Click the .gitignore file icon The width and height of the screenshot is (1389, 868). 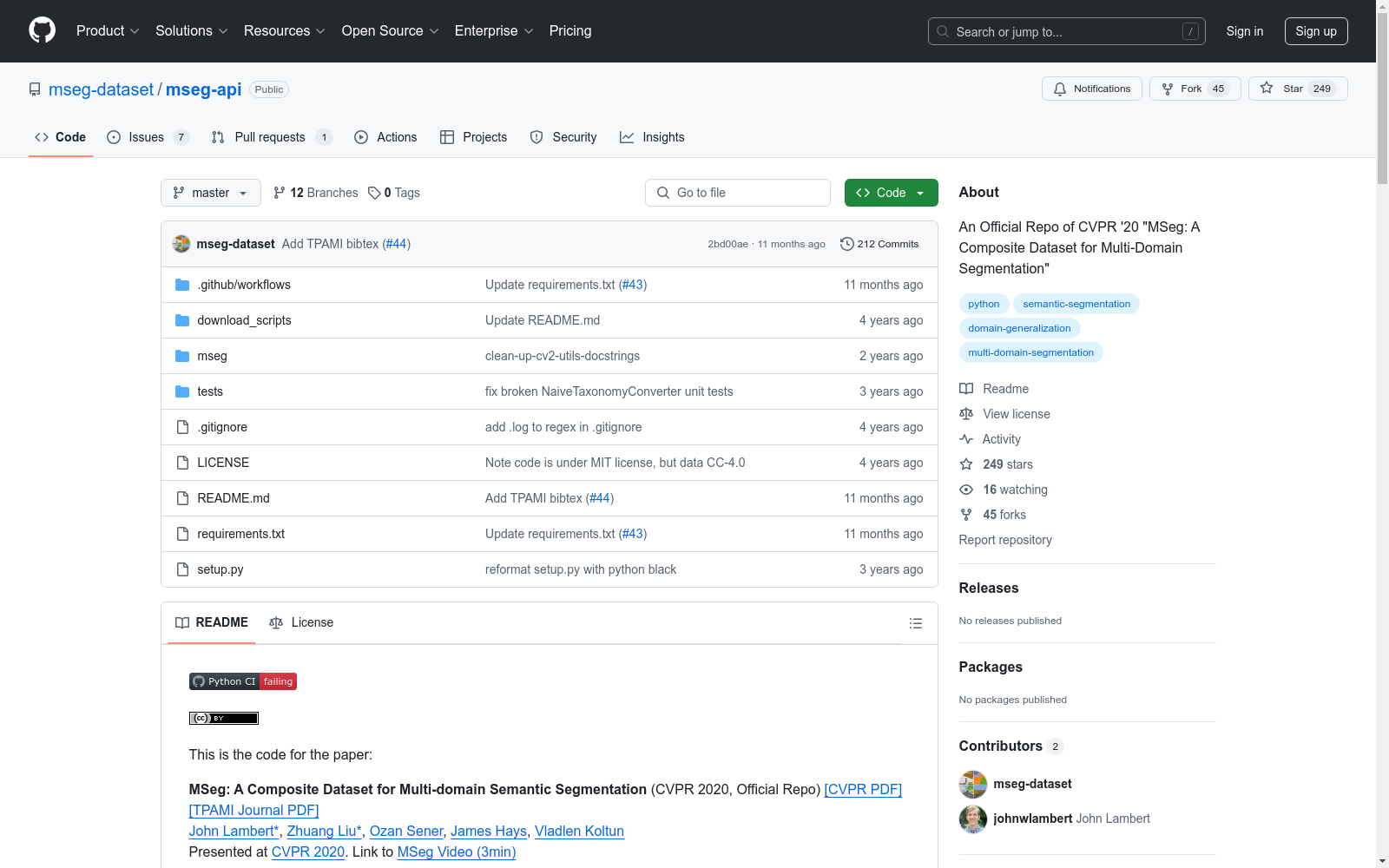click(182, 427)
